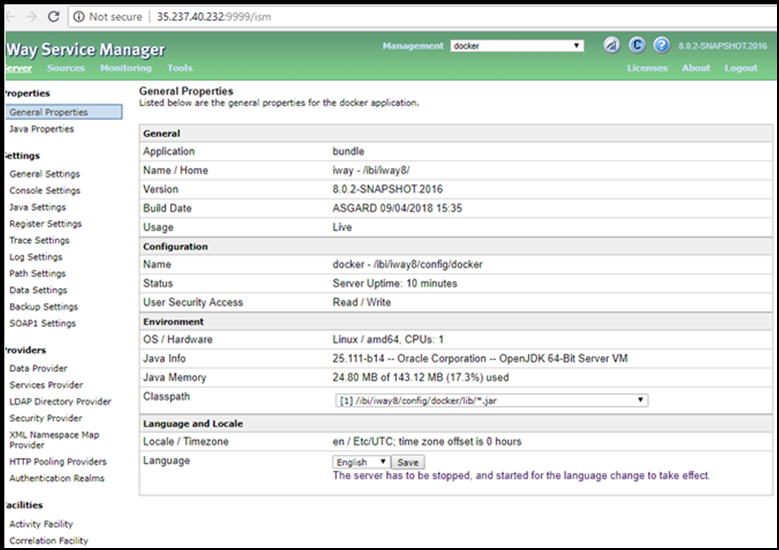The width and height of the screenshot is (779, 550).
Task: Open Java Settings
Action: click(x=38, y=207)
